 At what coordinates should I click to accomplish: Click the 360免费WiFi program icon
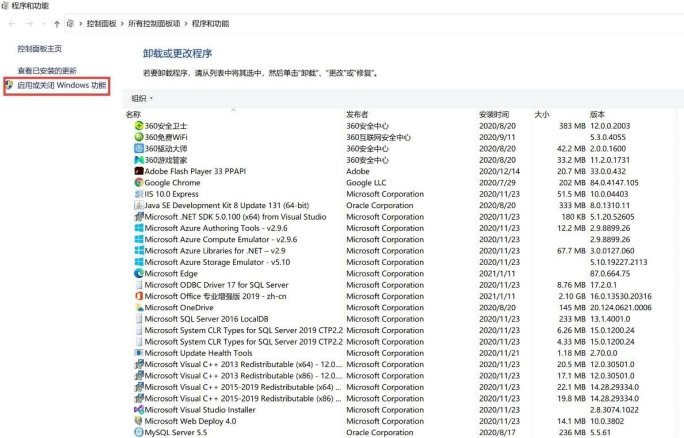coord(139,137)
